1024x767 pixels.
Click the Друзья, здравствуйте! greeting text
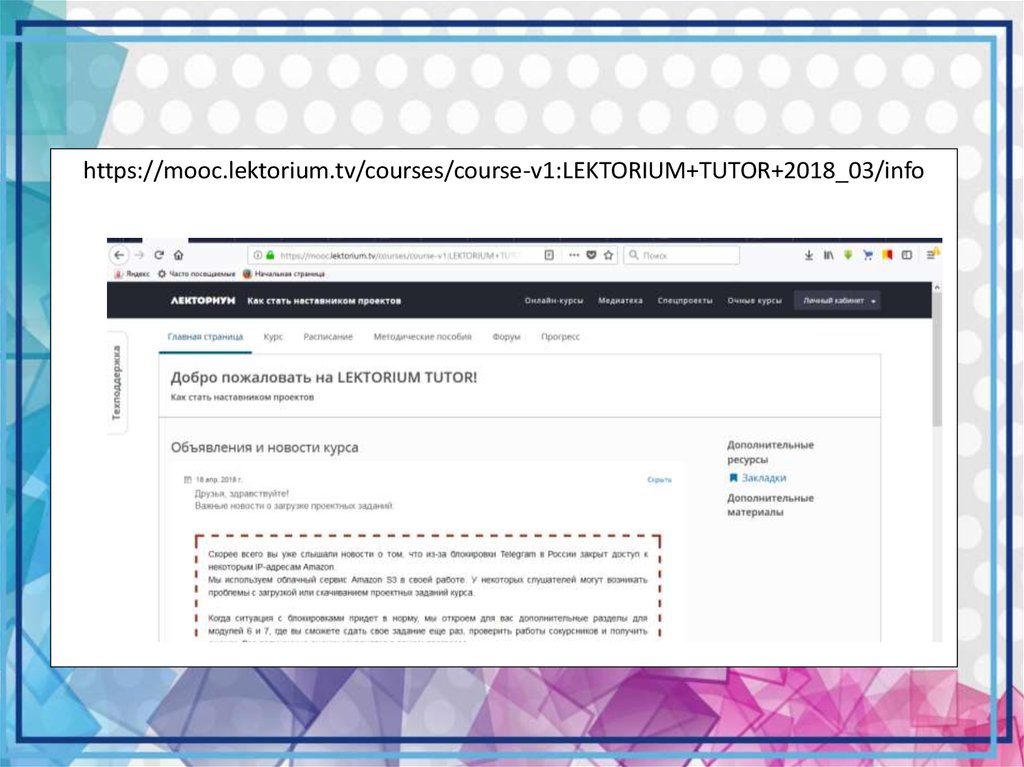(x=242, y=493)
